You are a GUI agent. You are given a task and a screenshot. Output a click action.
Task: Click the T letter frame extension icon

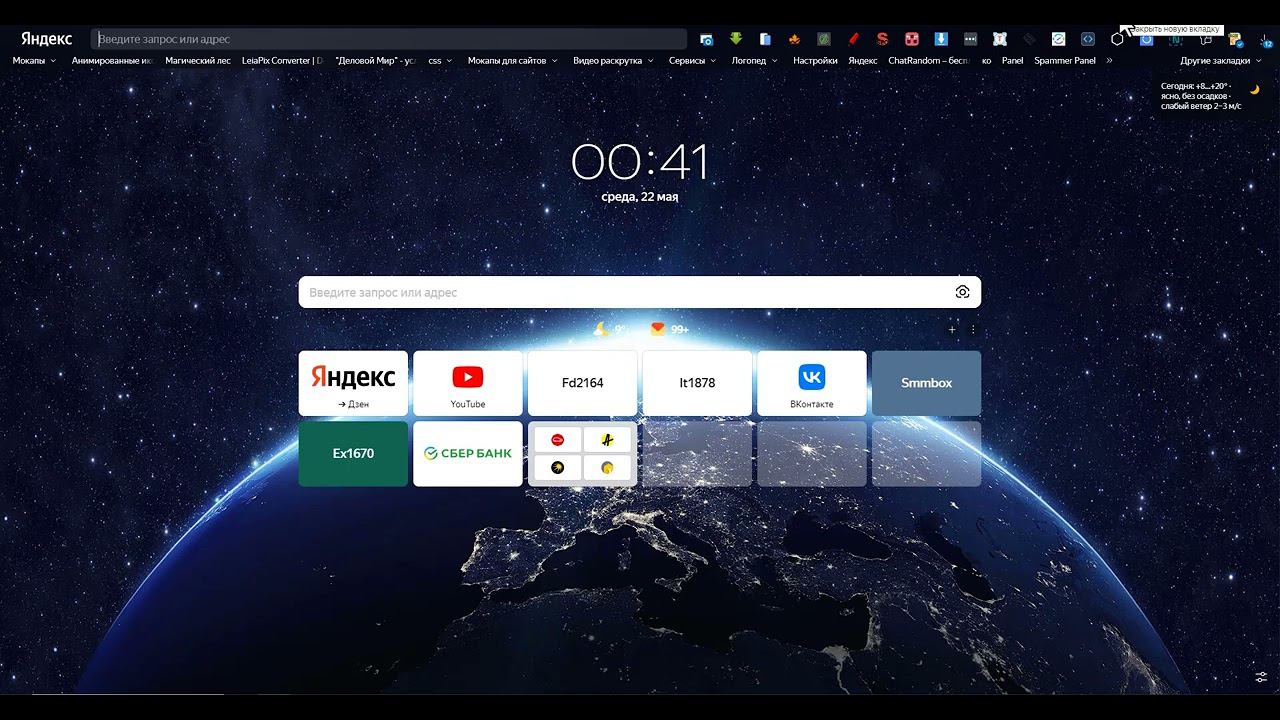[999, 39]
